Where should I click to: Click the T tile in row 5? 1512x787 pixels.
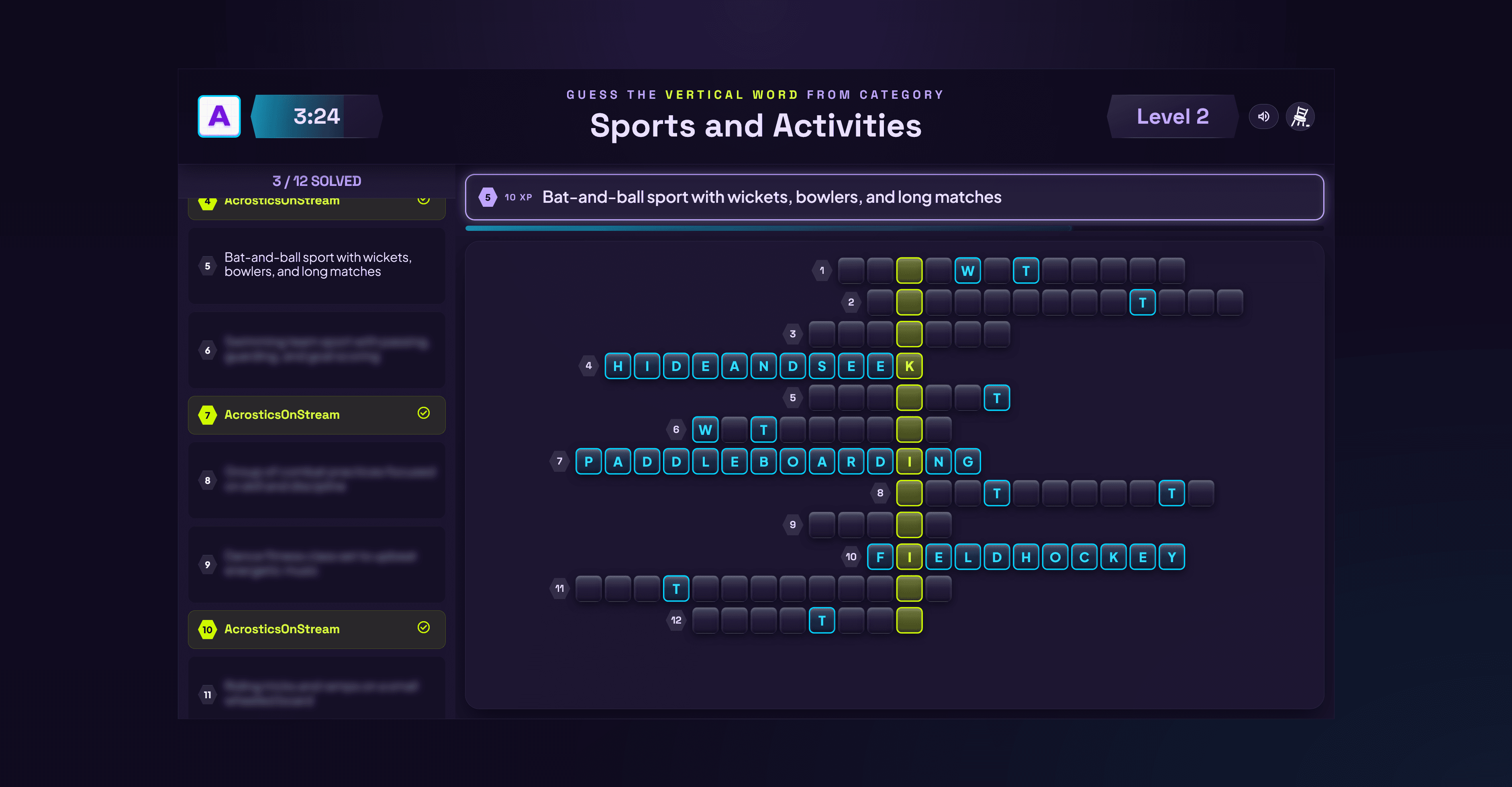997,398
